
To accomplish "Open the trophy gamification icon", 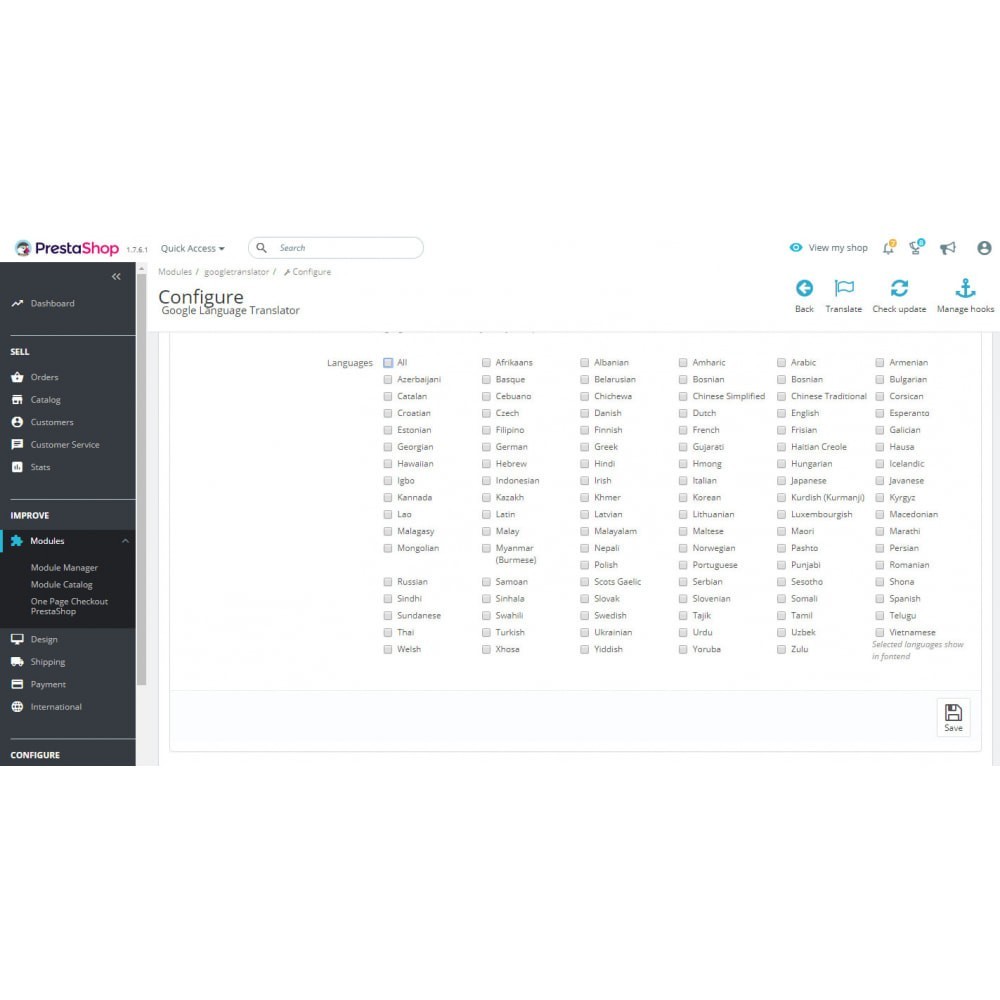I will (916, 247).
